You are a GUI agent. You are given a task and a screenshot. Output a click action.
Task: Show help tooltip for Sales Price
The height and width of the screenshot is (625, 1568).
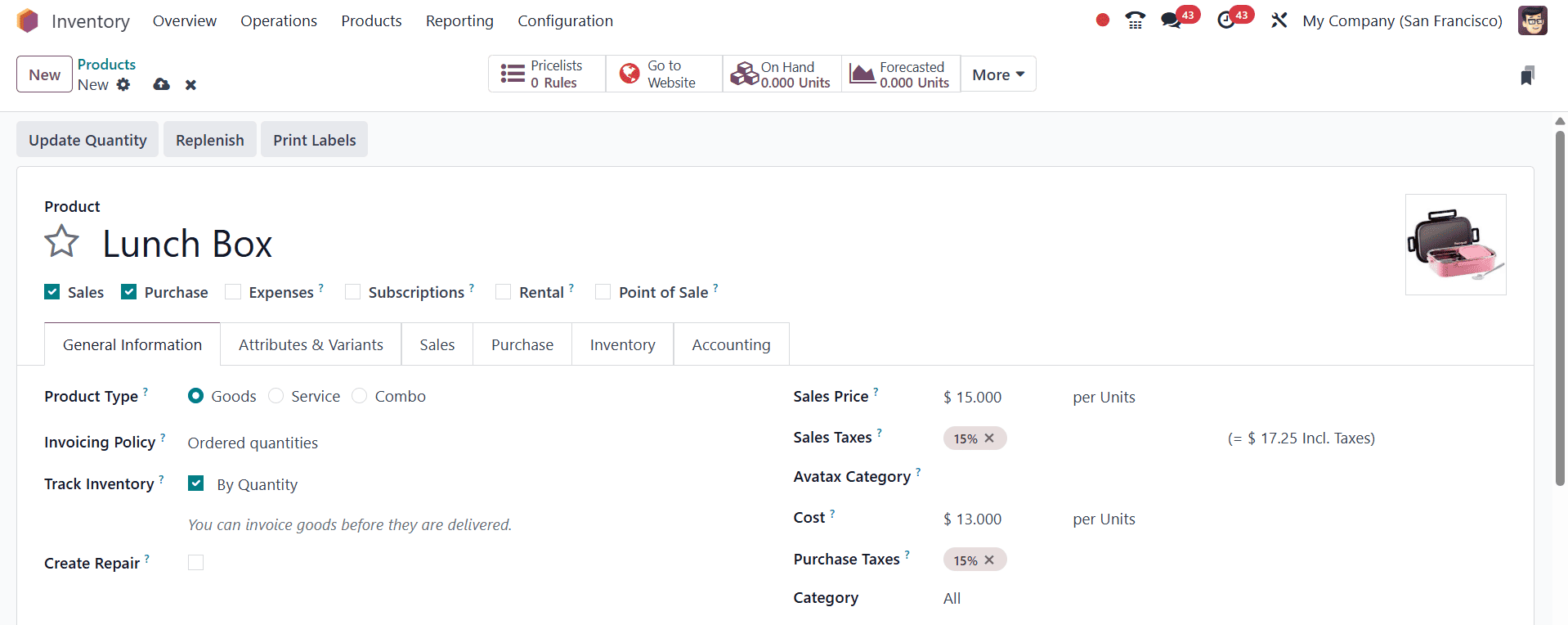point(876,392)
